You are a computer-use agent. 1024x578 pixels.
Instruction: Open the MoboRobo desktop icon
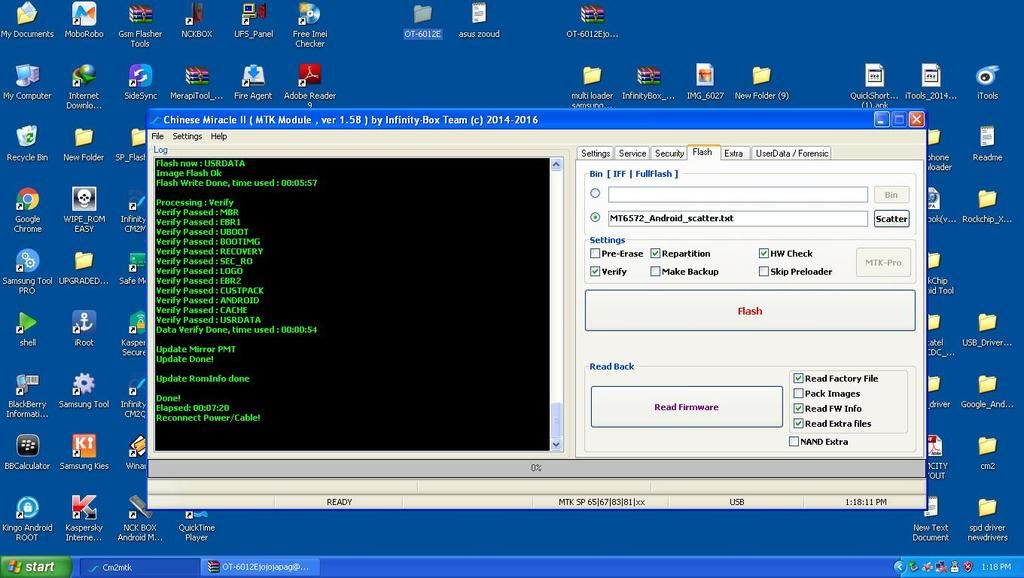click(84, 15)
